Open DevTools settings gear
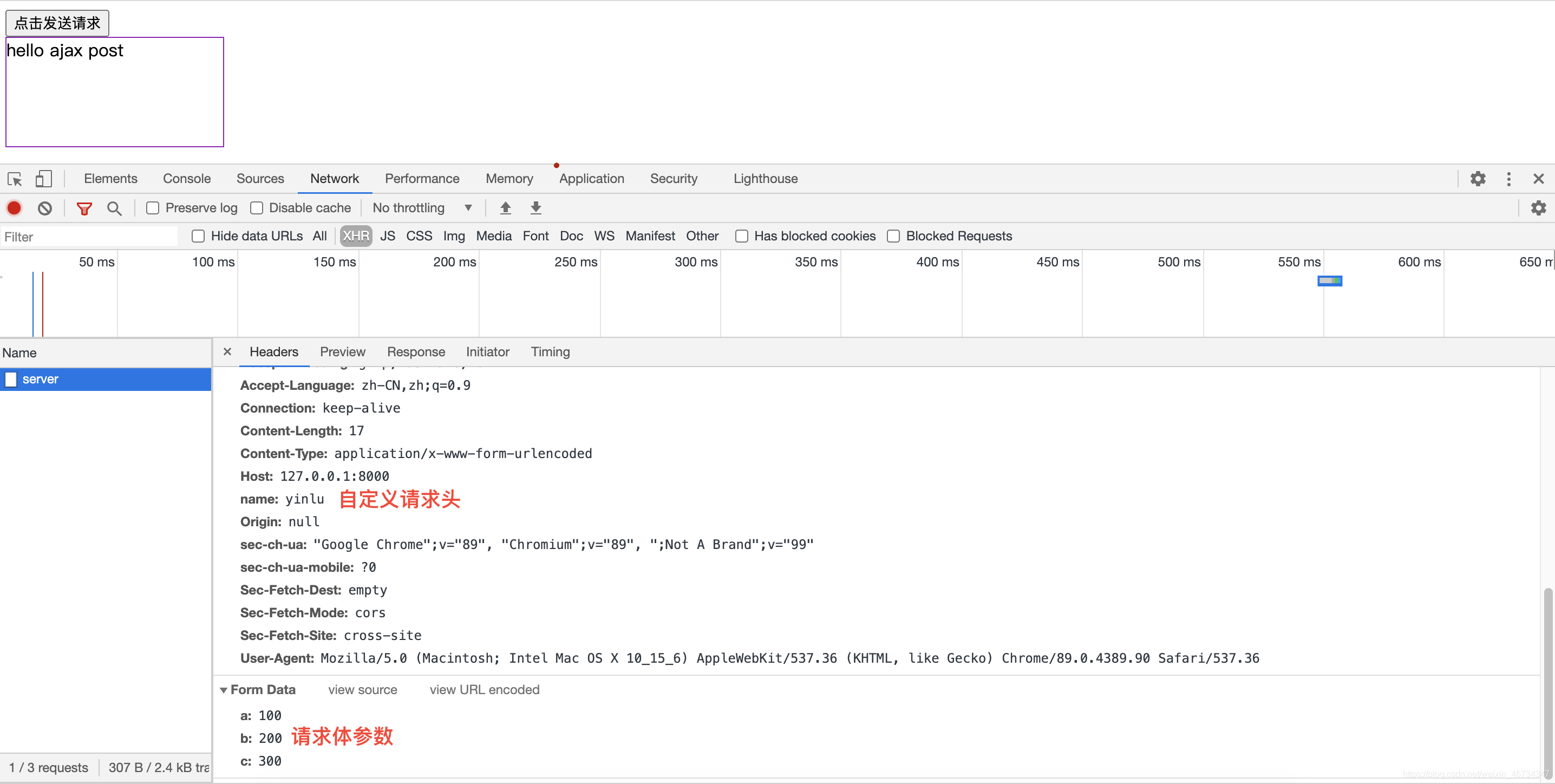This screenshot has height=784, width=1555. [1478, 179]
